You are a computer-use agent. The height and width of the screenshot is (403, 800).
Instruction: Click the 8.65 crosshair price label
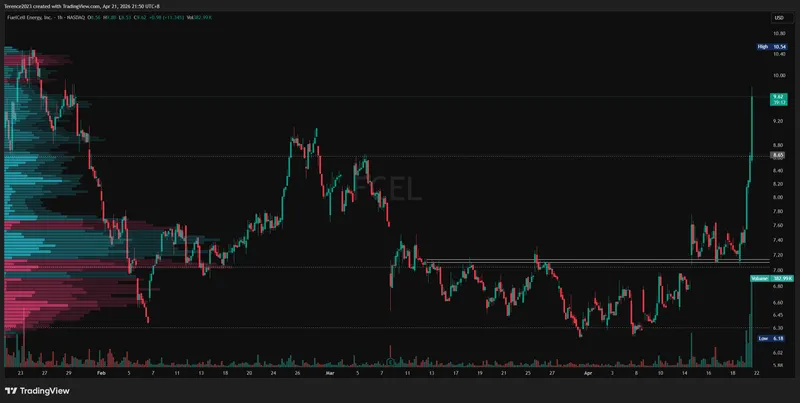point(778,155)
